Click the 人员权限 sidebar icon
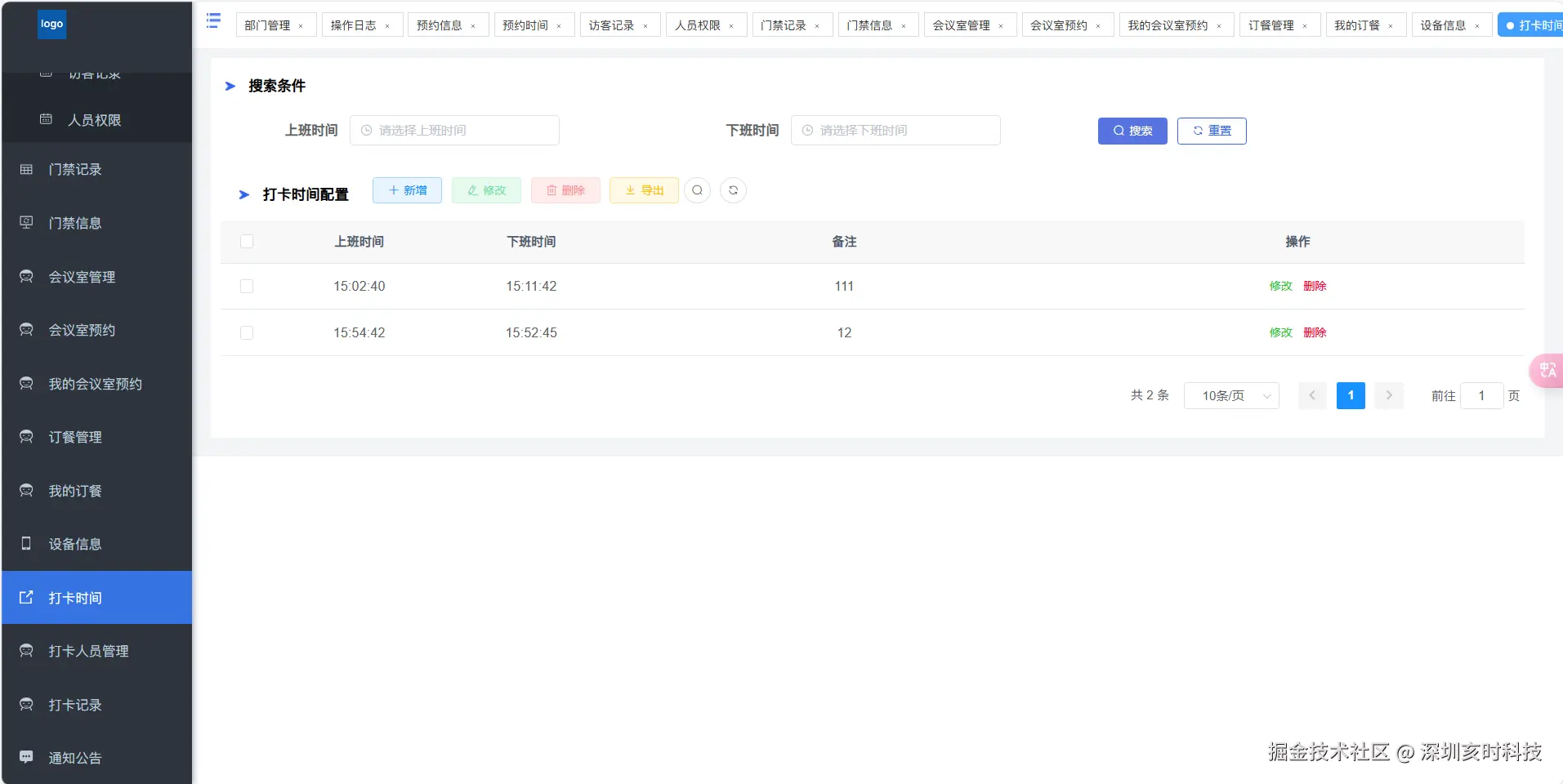 [47, 119]
